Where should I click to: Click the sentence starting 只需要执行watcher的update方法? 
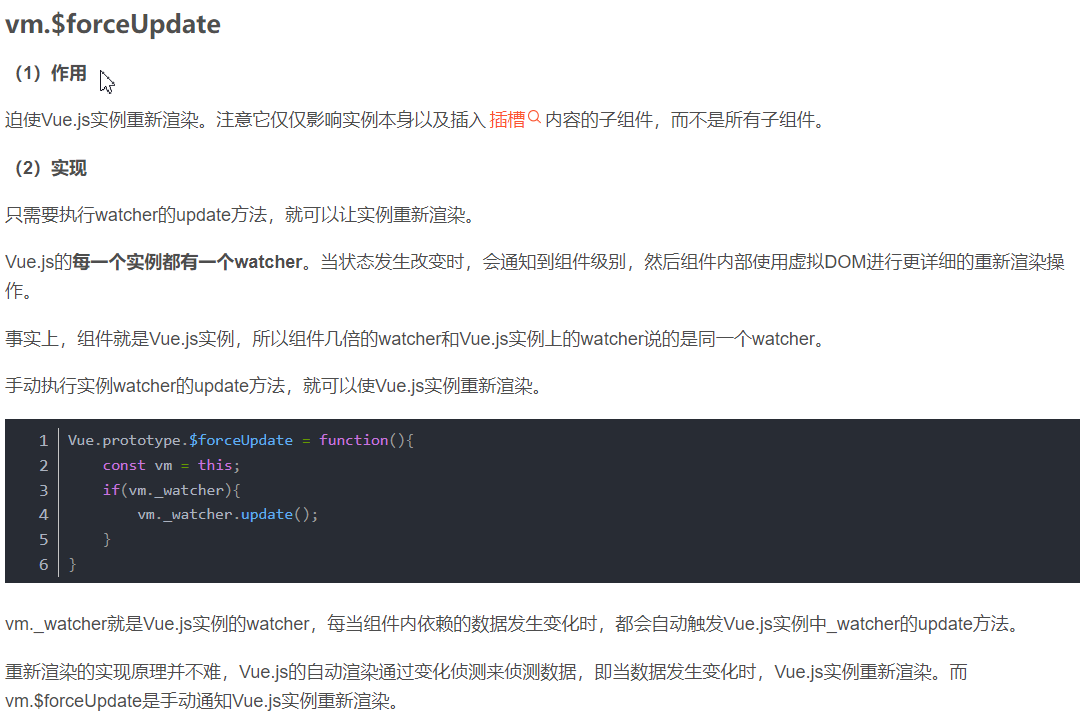coord(241,215)
